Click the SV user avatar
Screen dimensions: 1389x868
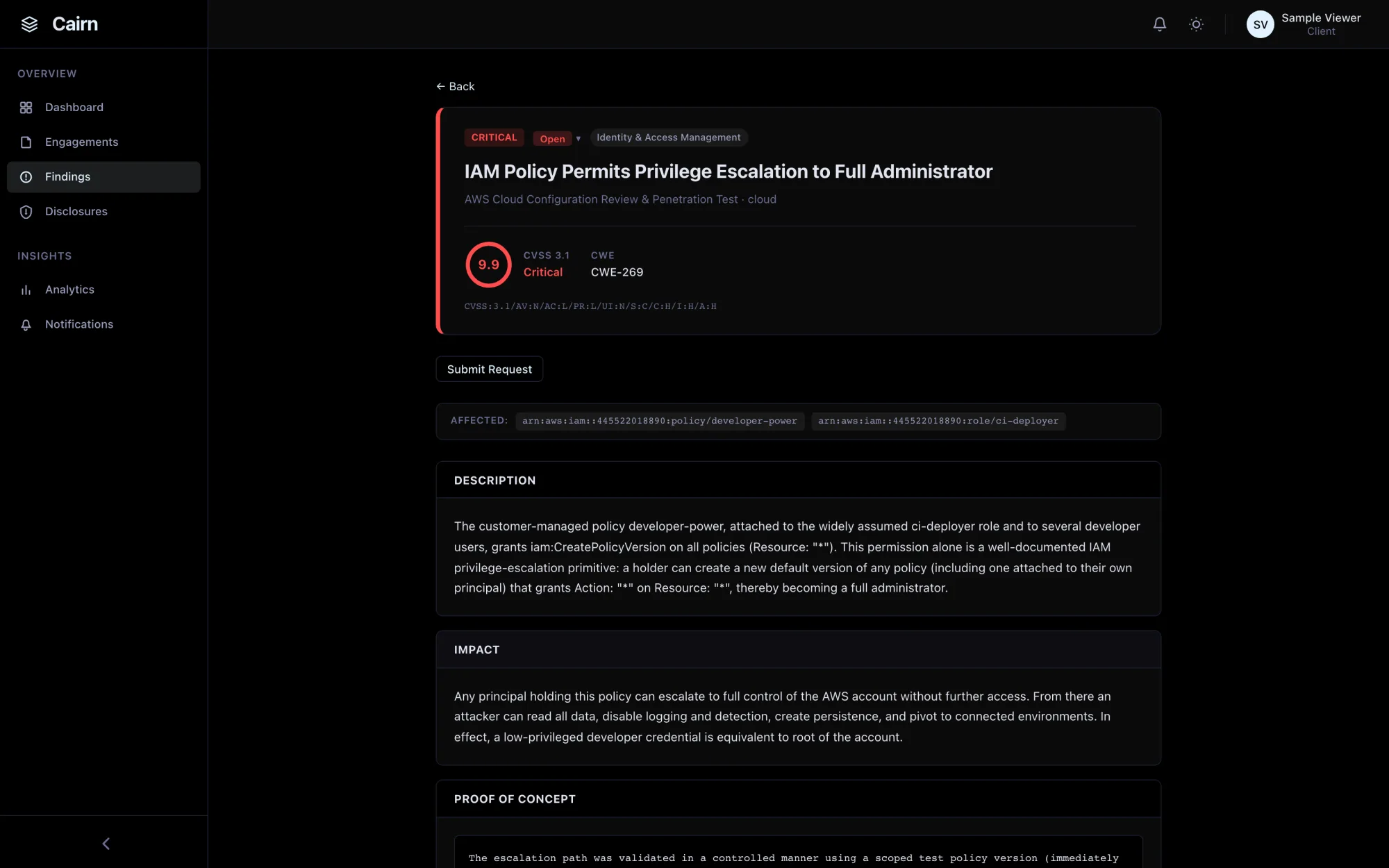pyautogui.click(x=1260, y=24)
